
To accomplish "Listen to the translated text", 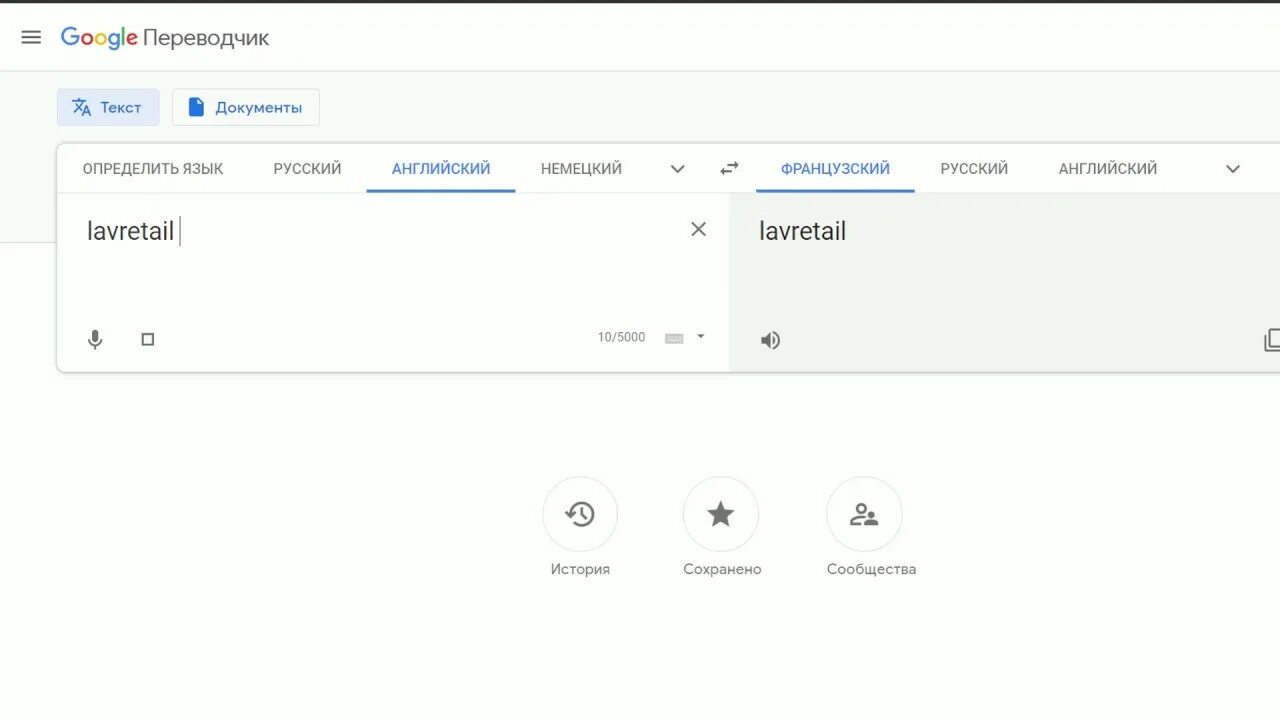I will 770,340.
